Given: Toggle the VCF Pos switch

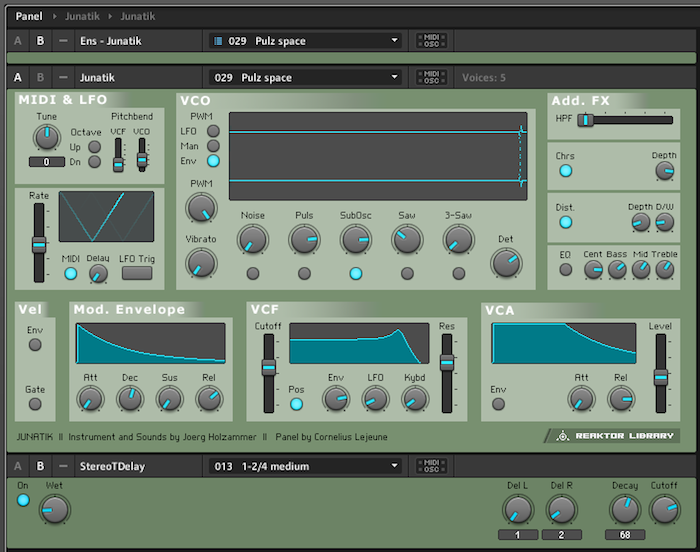Looking at the screenshot, I should tap(296, 404).
